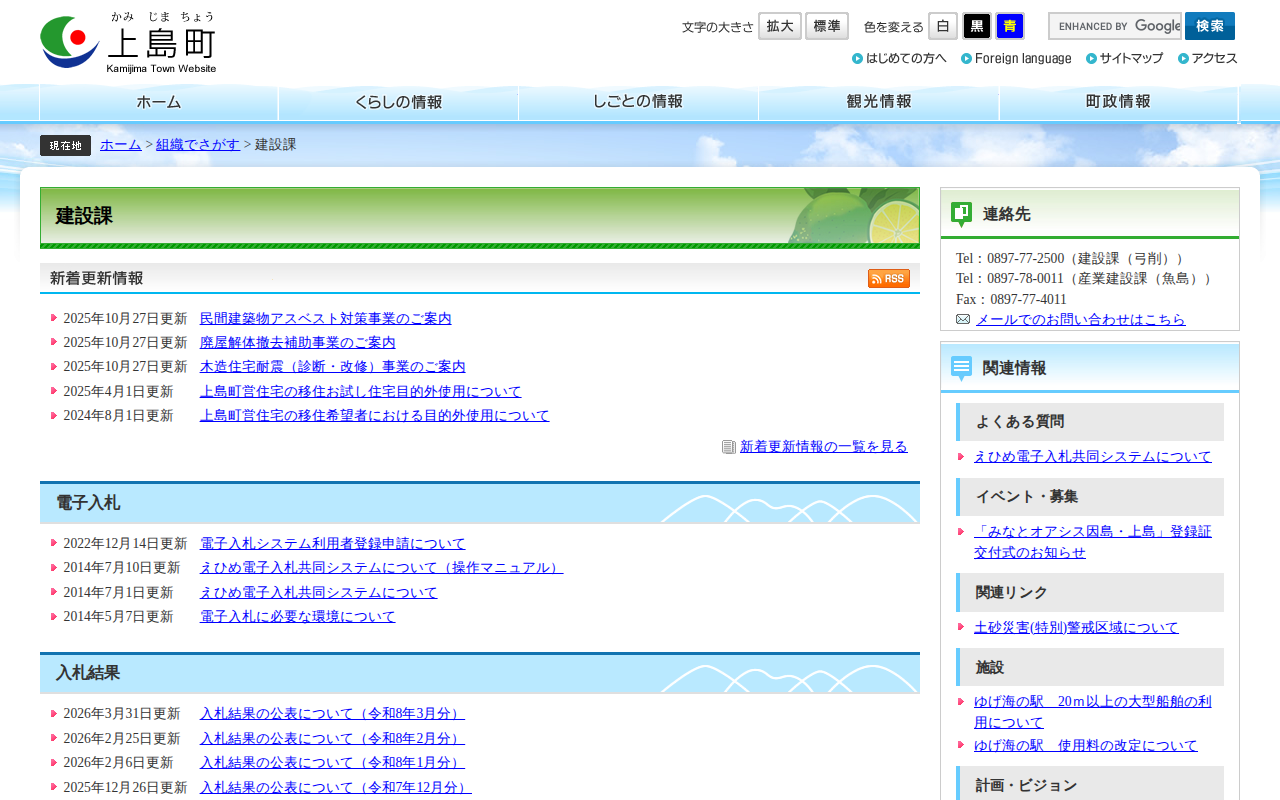Focus the Google custom search field
This screenshot has height=800, width=1280.
[1115, 26]
